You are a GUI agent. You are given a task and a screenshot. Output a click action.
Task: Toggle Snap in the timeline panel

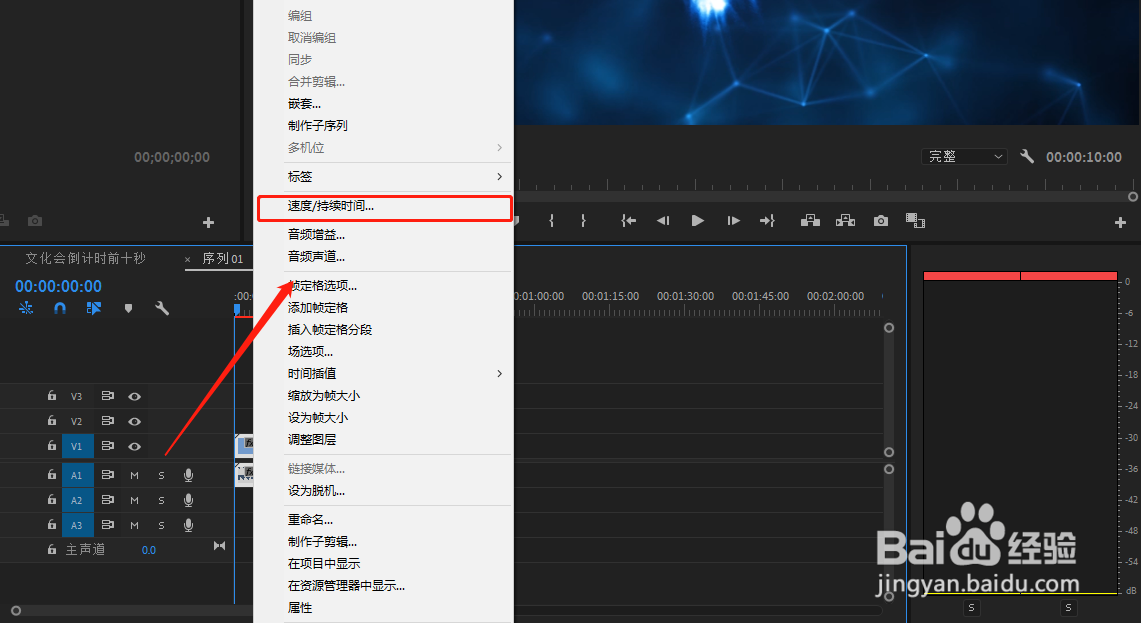point(59,308)
